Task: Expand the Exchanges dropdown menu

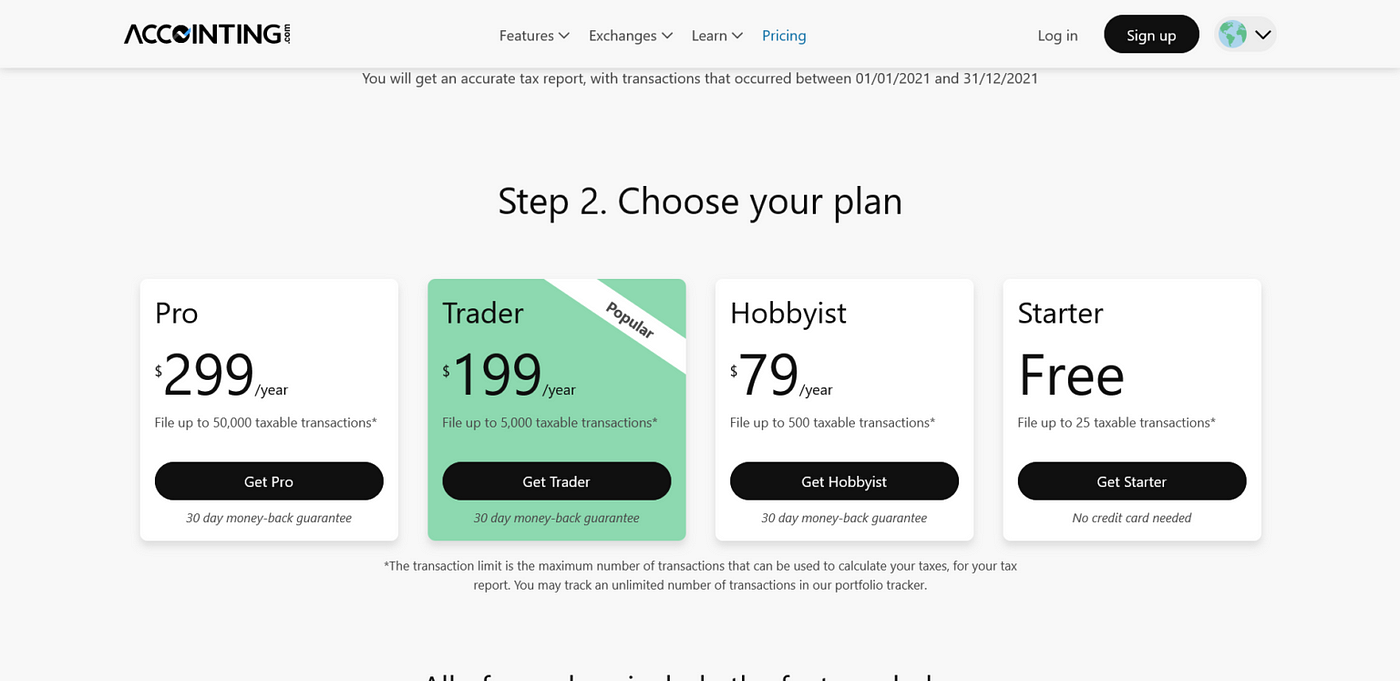Action: tap(630, 35)
